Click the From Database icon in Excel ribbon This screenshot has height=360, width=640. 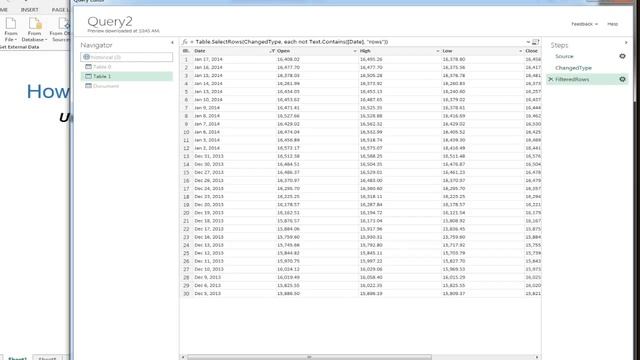tap(34, 24)
